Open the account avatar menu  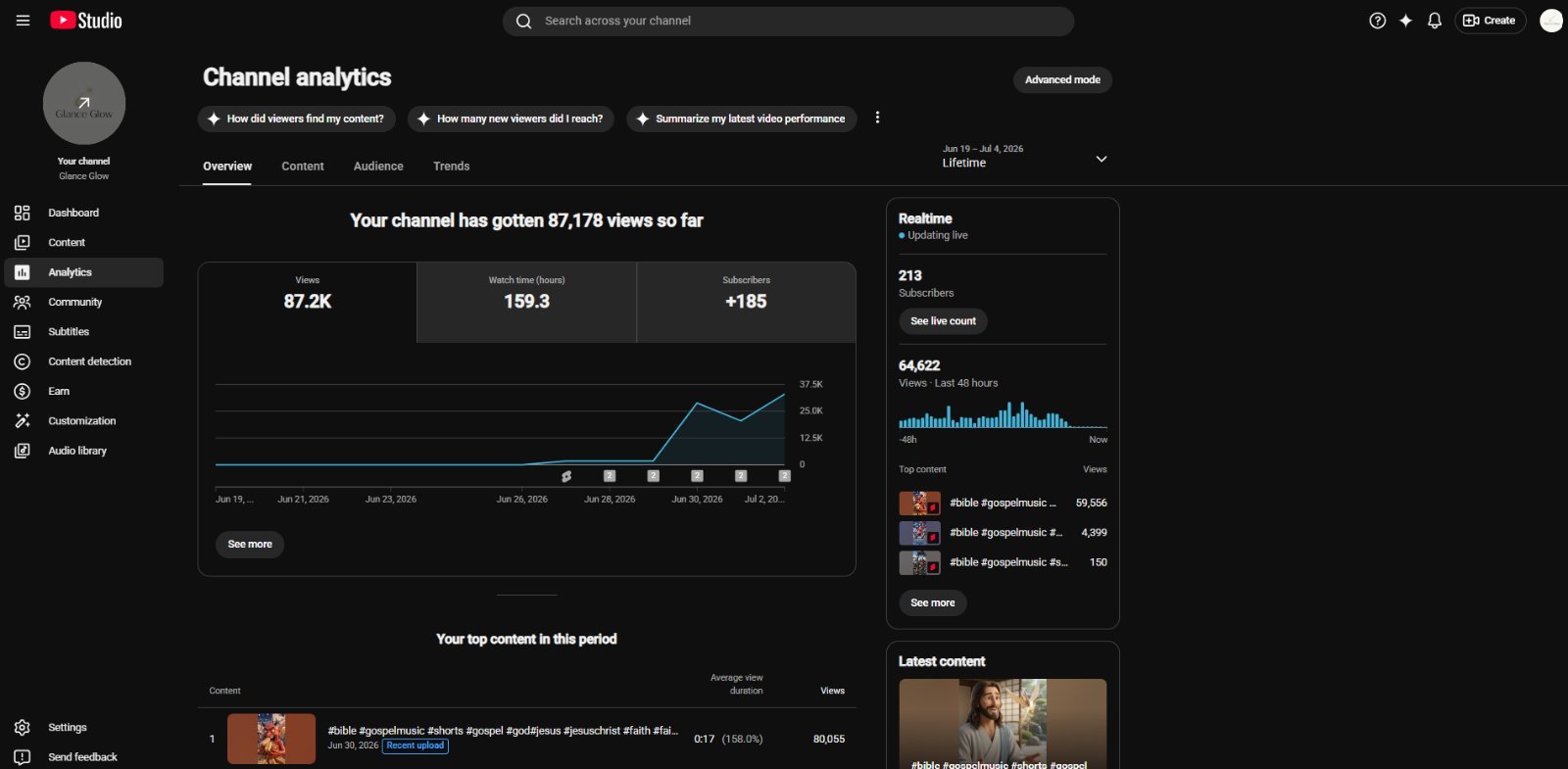(x=1550, y=21)
